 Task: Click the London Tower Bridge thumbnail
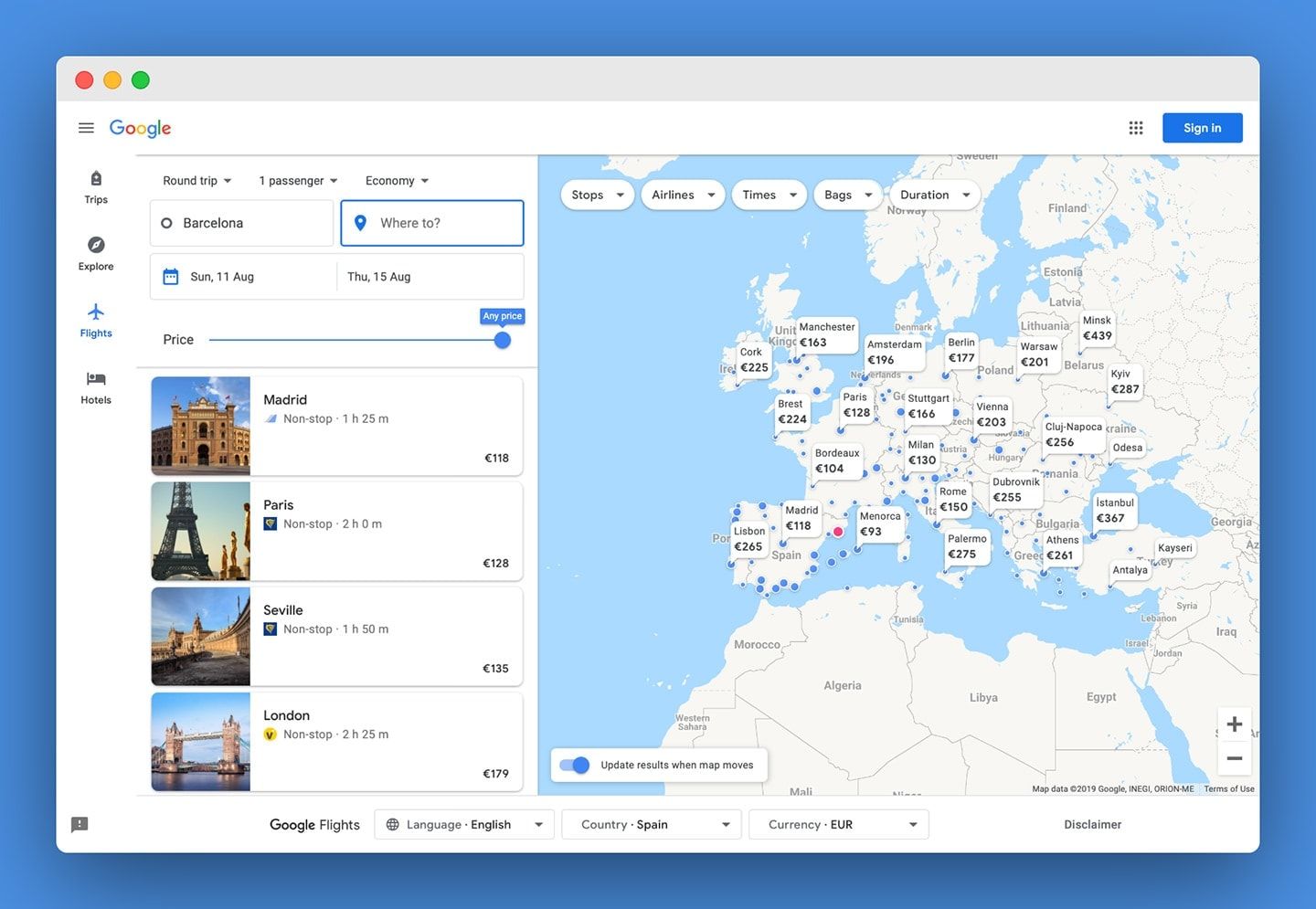pyautogui.click(x=200, y=741)
